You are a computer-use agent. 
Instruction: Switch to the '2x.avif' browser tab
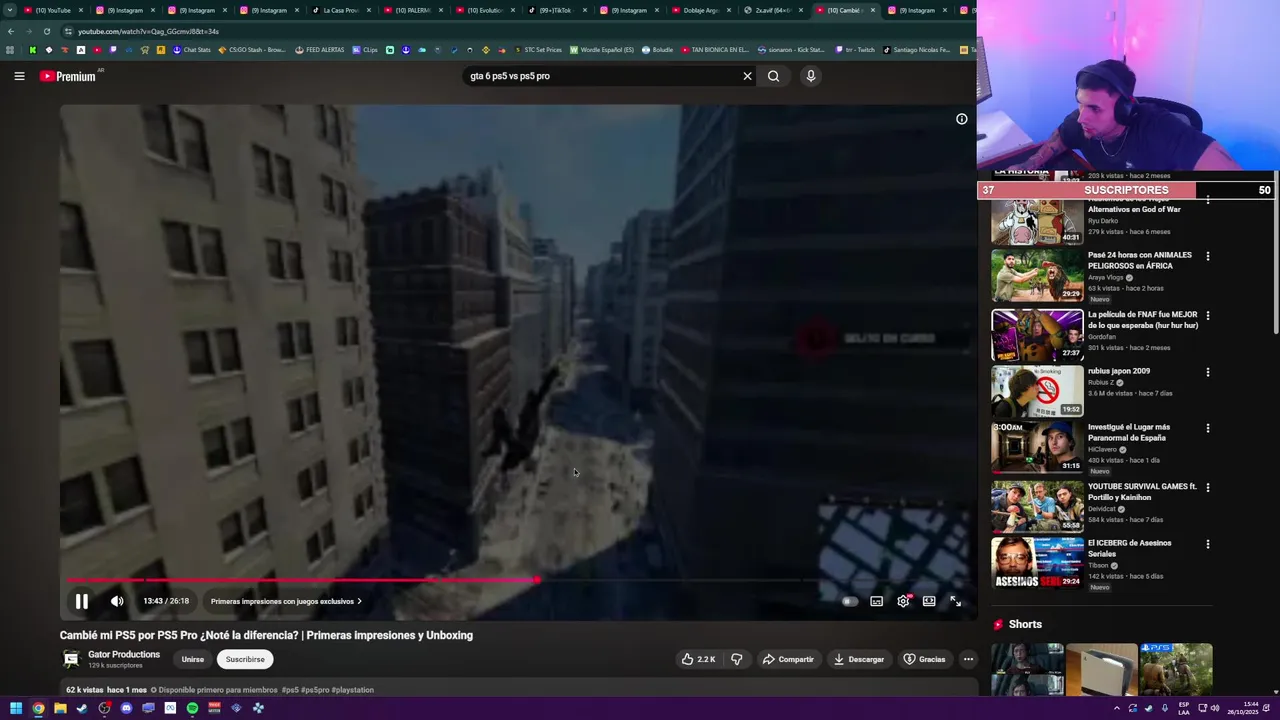point(772,10)
